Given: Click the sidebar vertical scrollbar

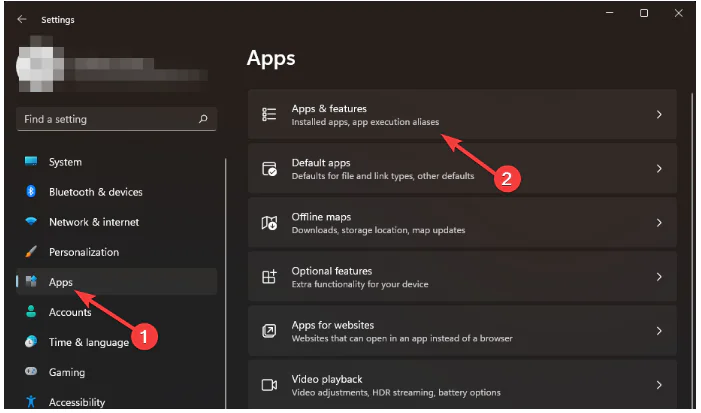Looking at the screenshot, I should [225, 284].
